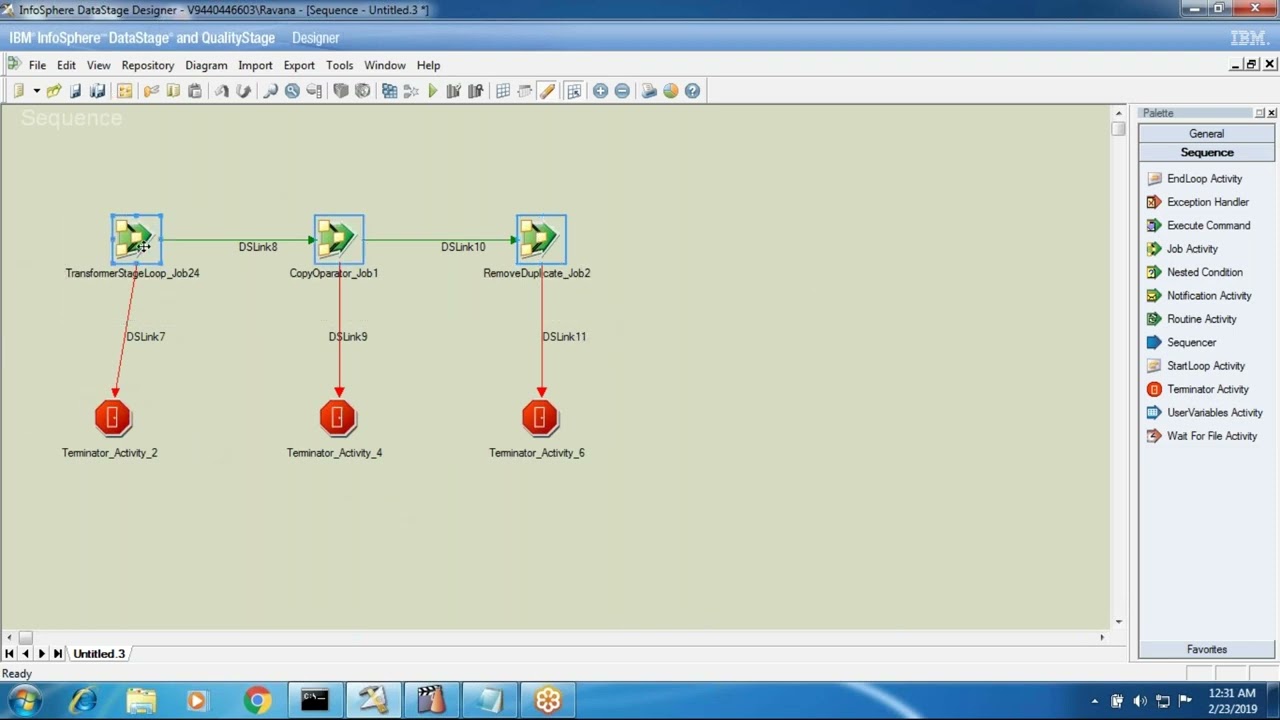Click the DSLink8 link label
Screen dimensions: 1280x720
click(x=258, y=247)
